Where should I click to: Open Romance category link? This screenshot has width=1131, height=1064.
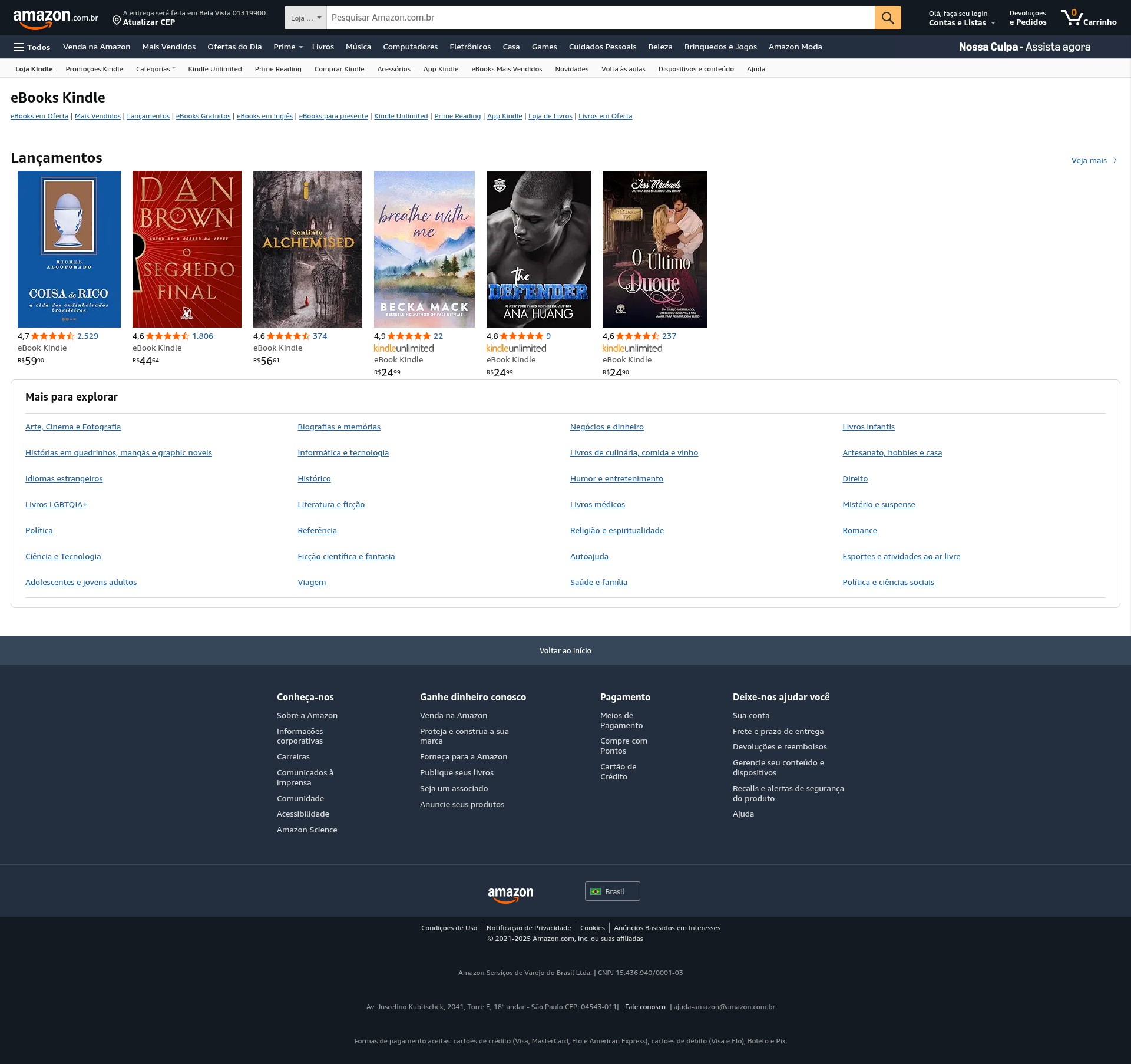coord(859,531)
